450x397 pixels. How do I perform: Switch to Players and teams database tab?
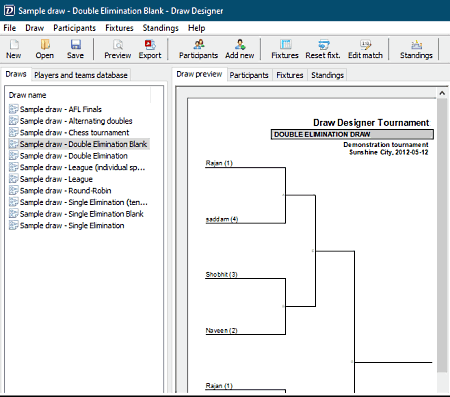(81, 75)
